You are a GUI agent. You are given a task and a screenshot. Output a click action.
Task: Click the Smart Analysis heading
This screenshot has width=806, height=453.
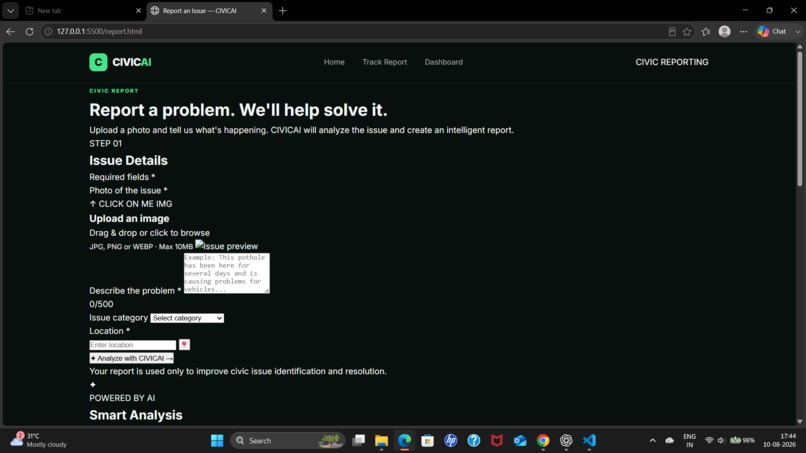pos(136,415)
